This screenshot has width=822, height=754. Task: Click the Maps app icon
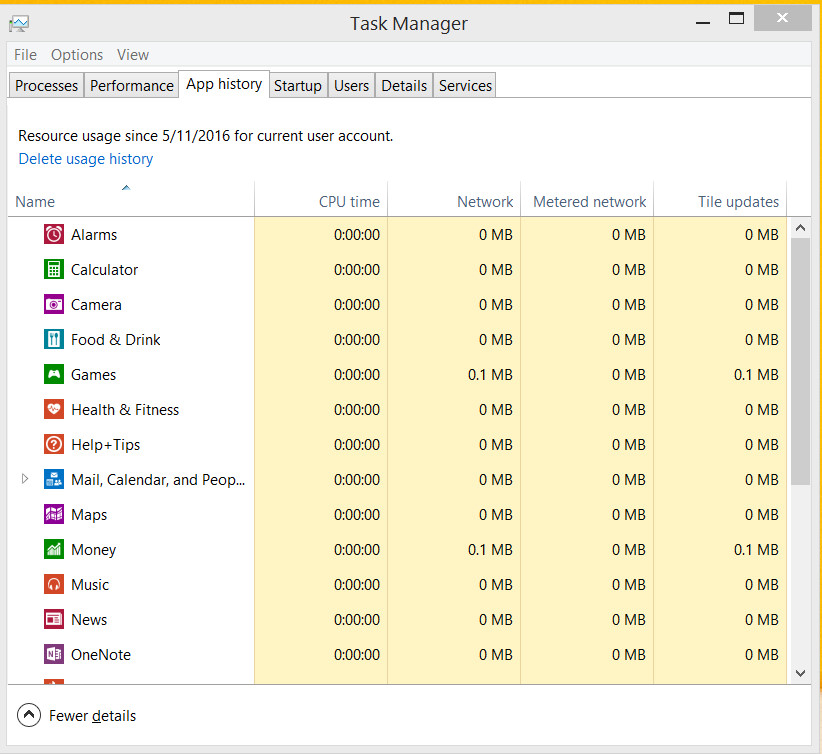54,515
